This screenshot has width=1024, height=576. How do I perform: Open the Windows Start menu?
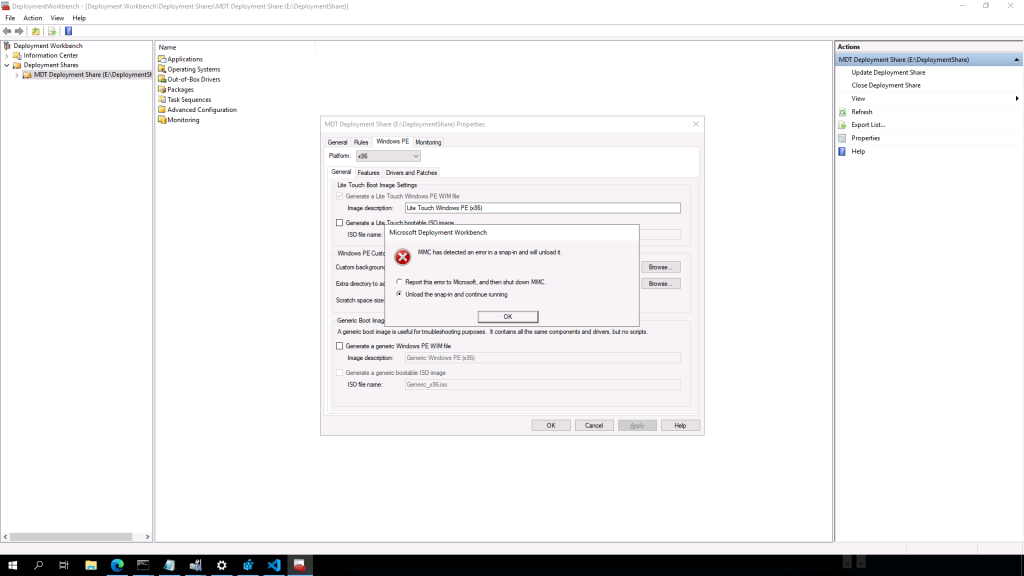12,566
